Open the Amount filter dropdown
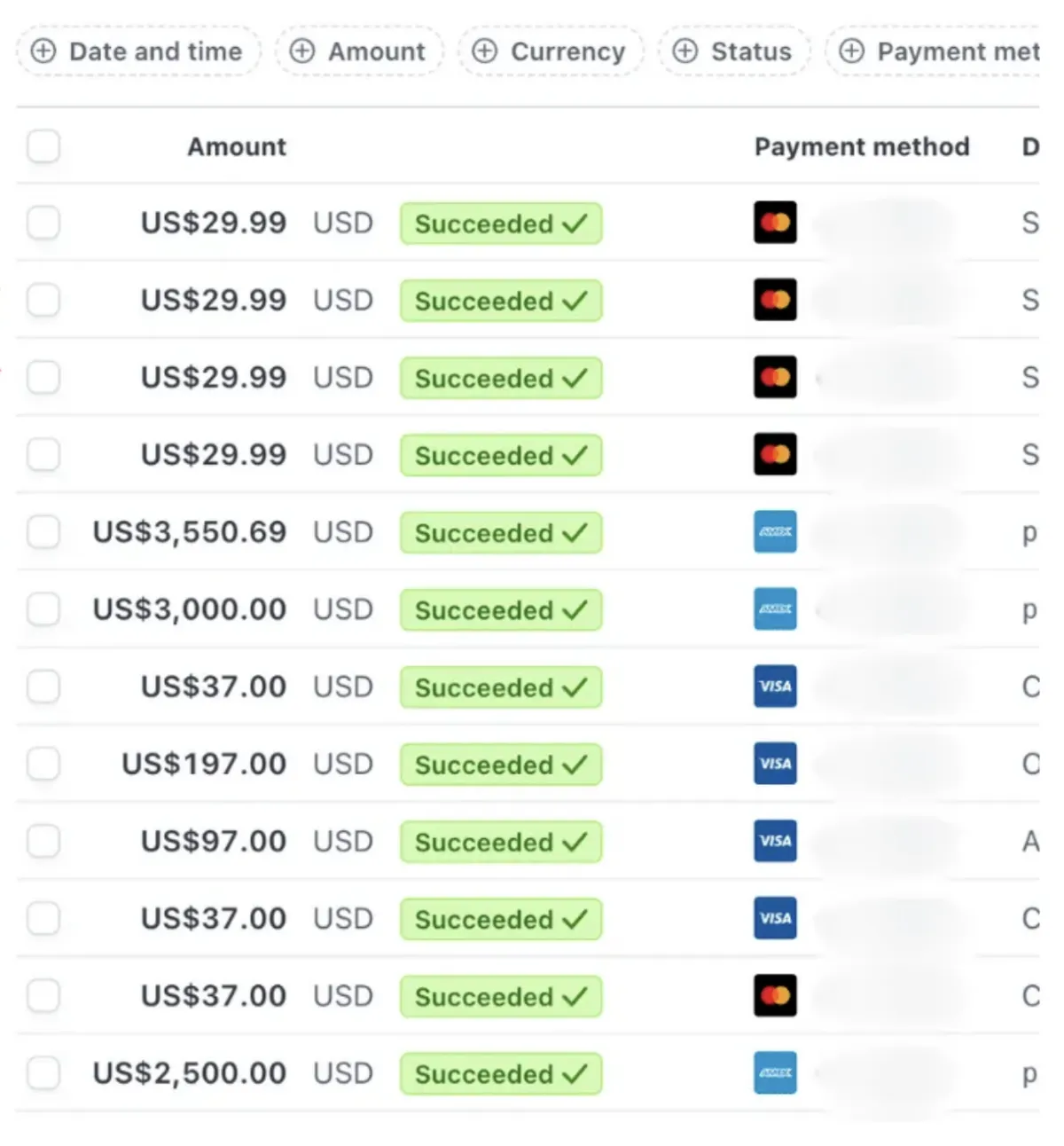Viewport: 1064px width, 1146px height. 359,51
